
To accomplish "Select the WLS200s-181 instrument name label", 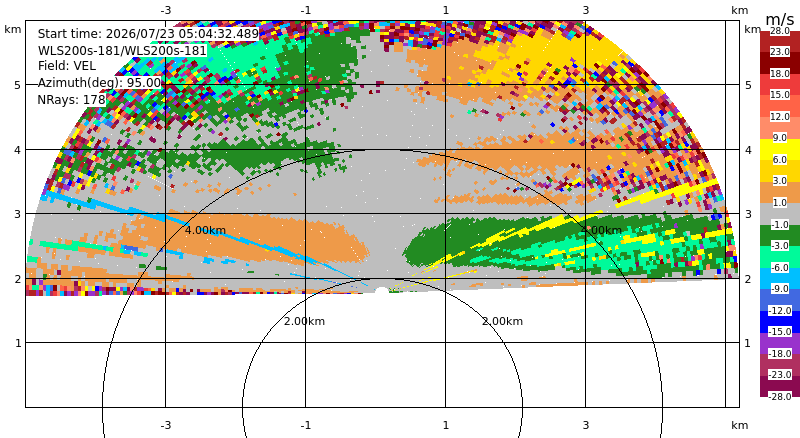I will click(122, 51).
